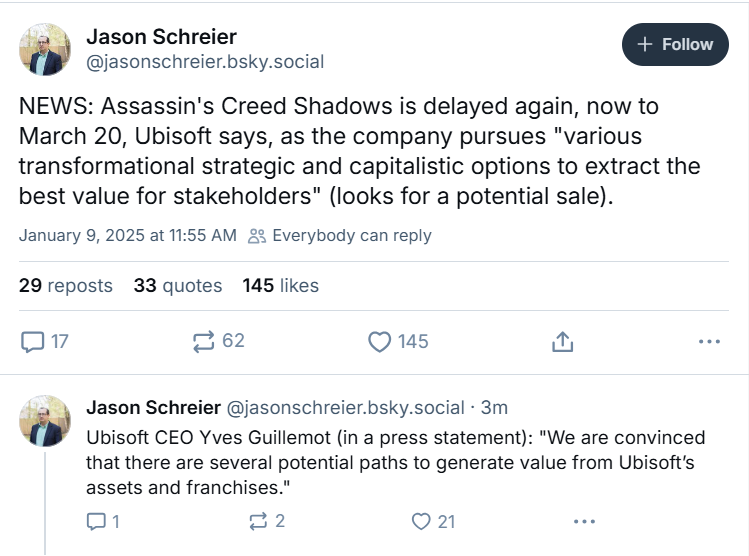Follow Jason Schreier

tap(675, 44)
